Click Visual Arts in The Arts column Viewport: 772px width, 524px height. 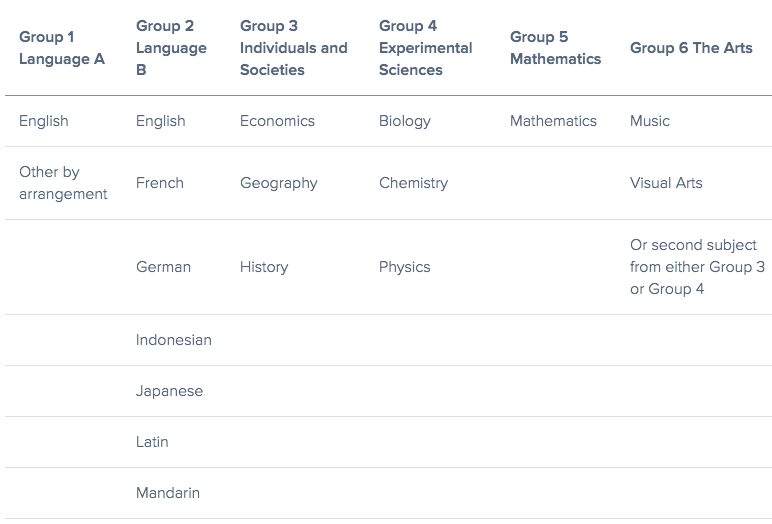click(x=666, y=183)
